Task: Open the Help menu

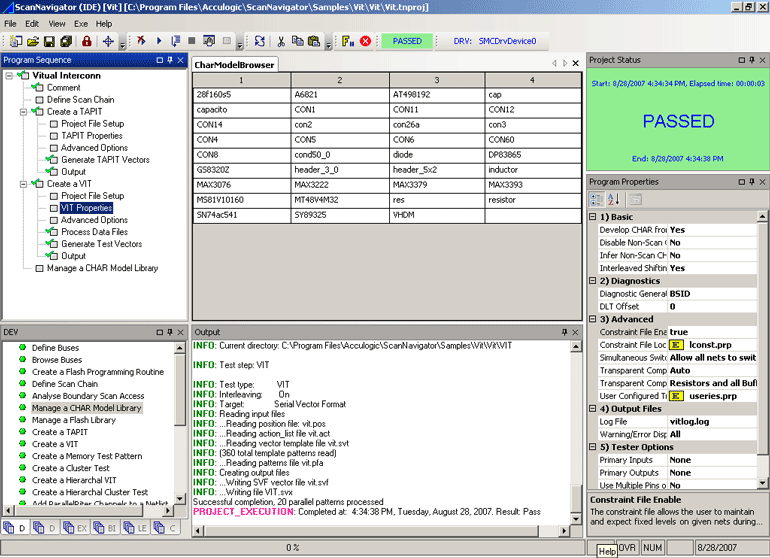Action: coord(104,24)
